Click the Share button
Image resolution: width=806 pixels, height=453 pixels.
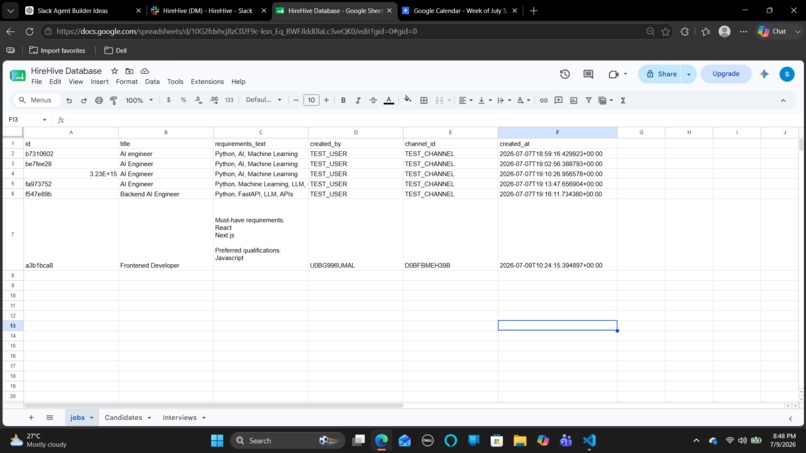661,74
